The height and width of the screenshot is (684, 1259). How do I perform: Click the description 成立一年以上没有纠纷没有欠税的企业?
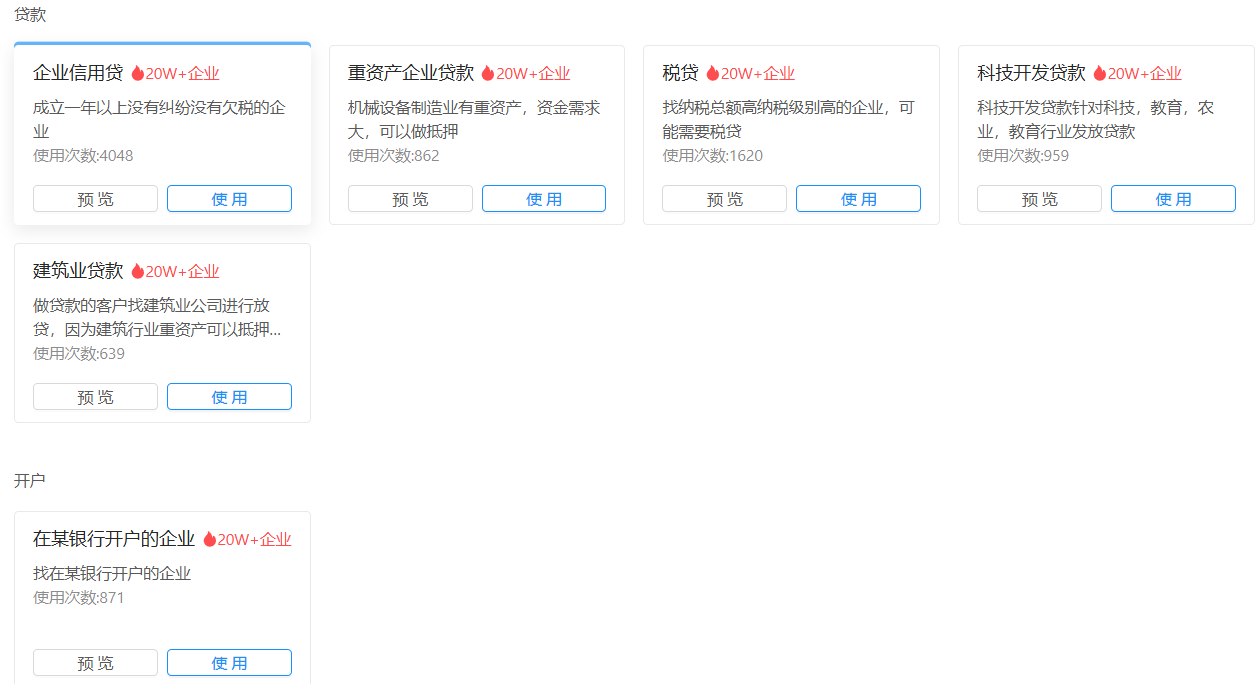pos(160,119)
